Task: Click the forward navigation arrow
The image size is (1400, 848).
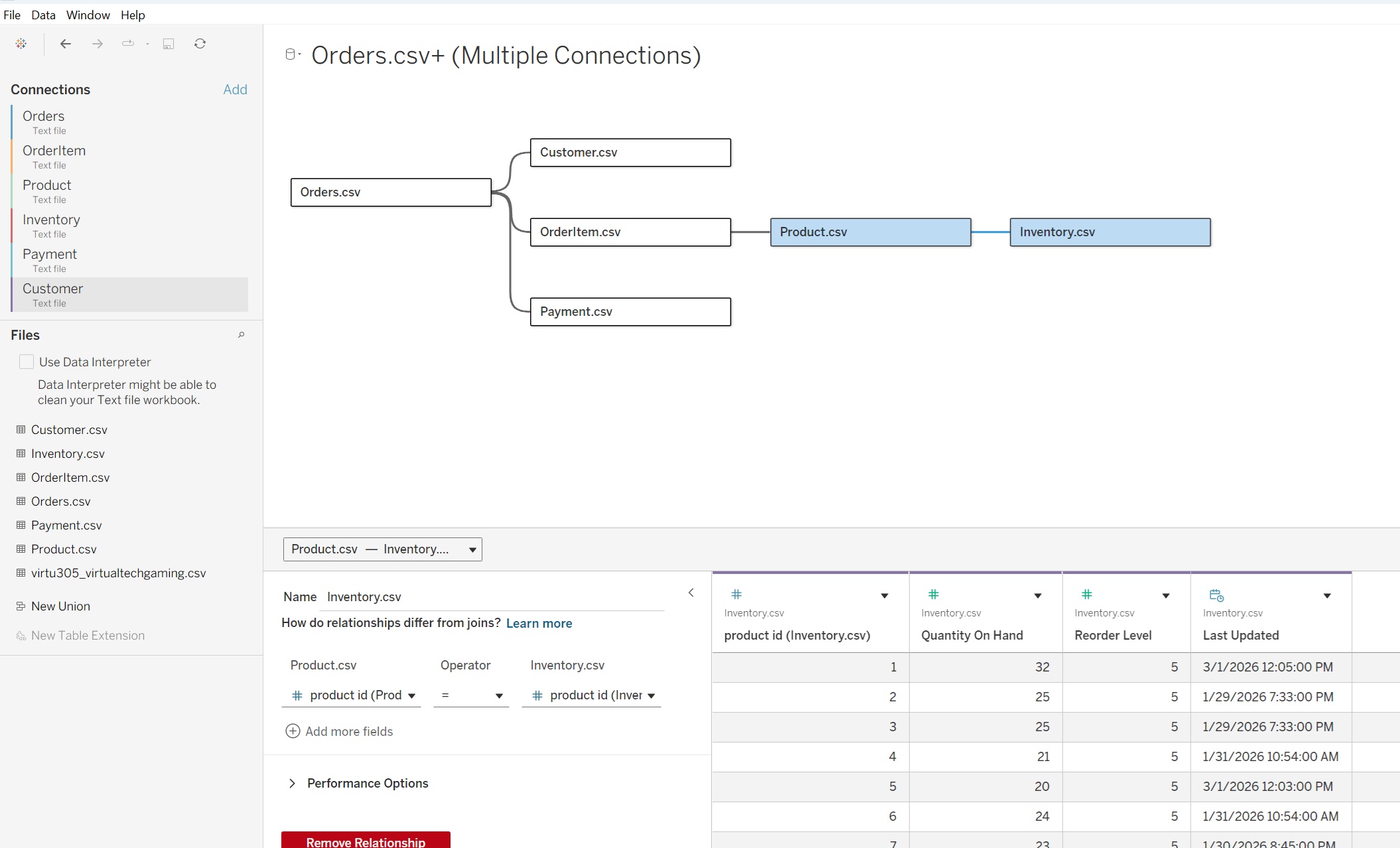Action: click(x=97, y=43)
